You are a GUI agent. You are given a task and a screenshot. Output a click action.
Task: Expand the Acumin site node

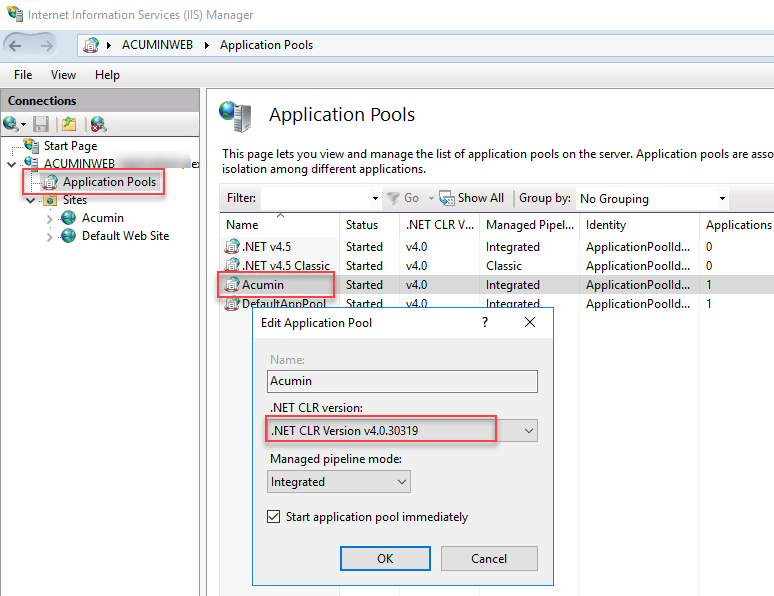pyautogui.click(x=49, y=219)
